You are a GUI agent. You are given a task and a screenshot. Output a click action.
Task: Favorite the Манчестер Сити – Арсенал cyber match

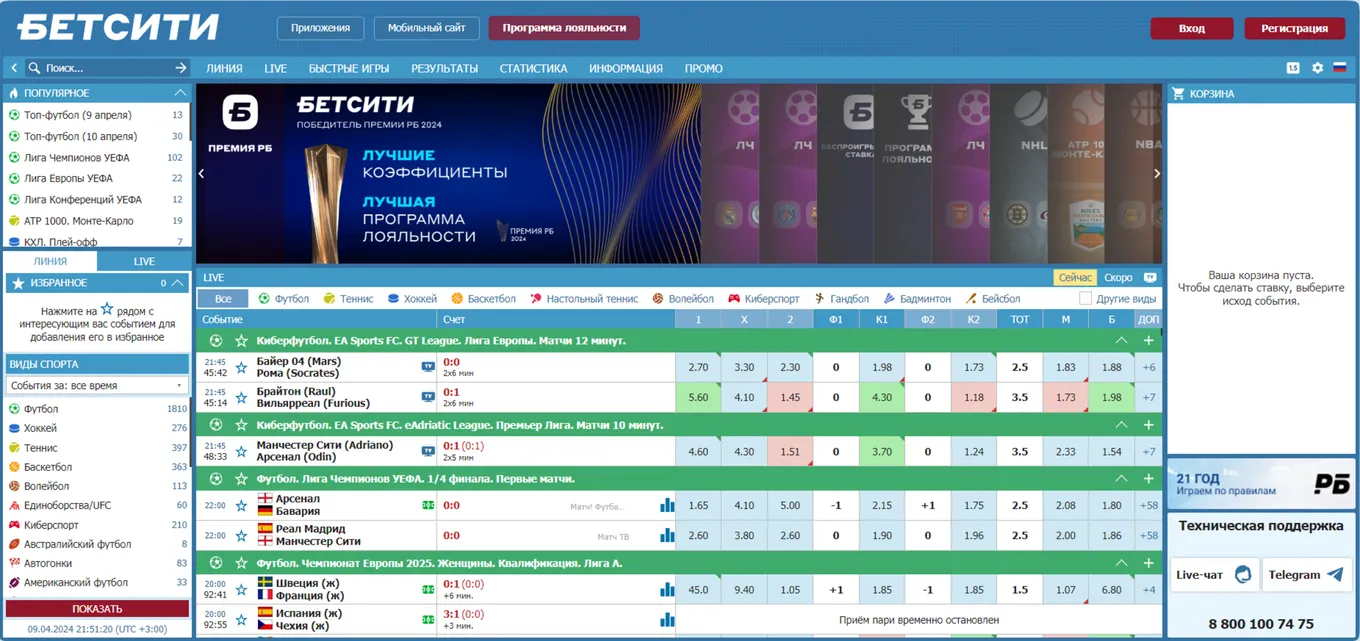241,451
